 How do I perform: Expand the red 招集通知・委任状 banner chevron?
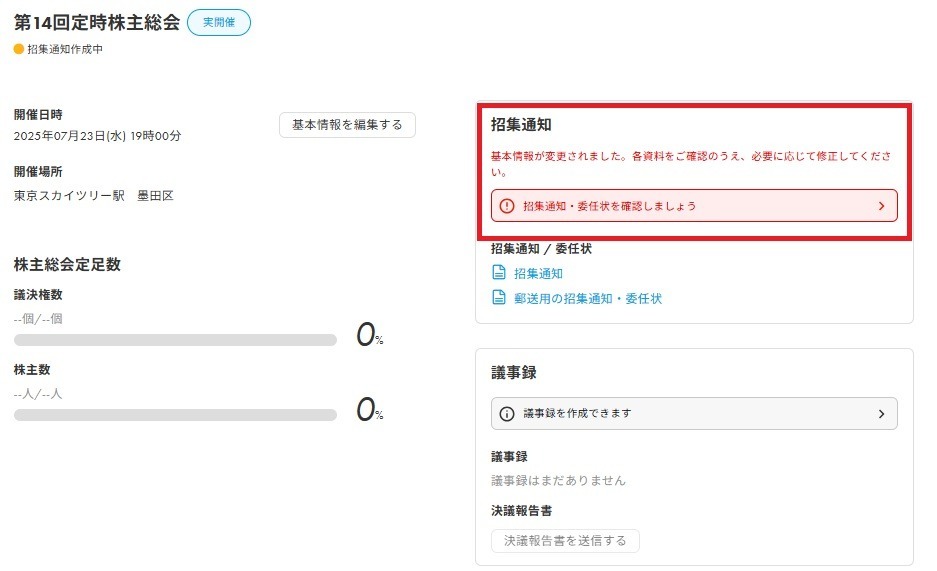[881, 206]
